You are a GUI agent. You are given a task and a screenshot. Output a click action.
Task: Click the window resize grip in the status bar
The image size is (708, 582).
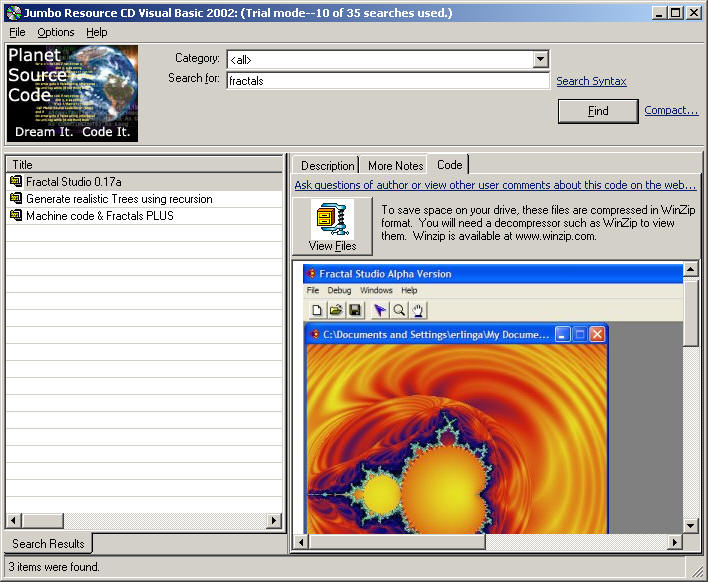(697, 571)
